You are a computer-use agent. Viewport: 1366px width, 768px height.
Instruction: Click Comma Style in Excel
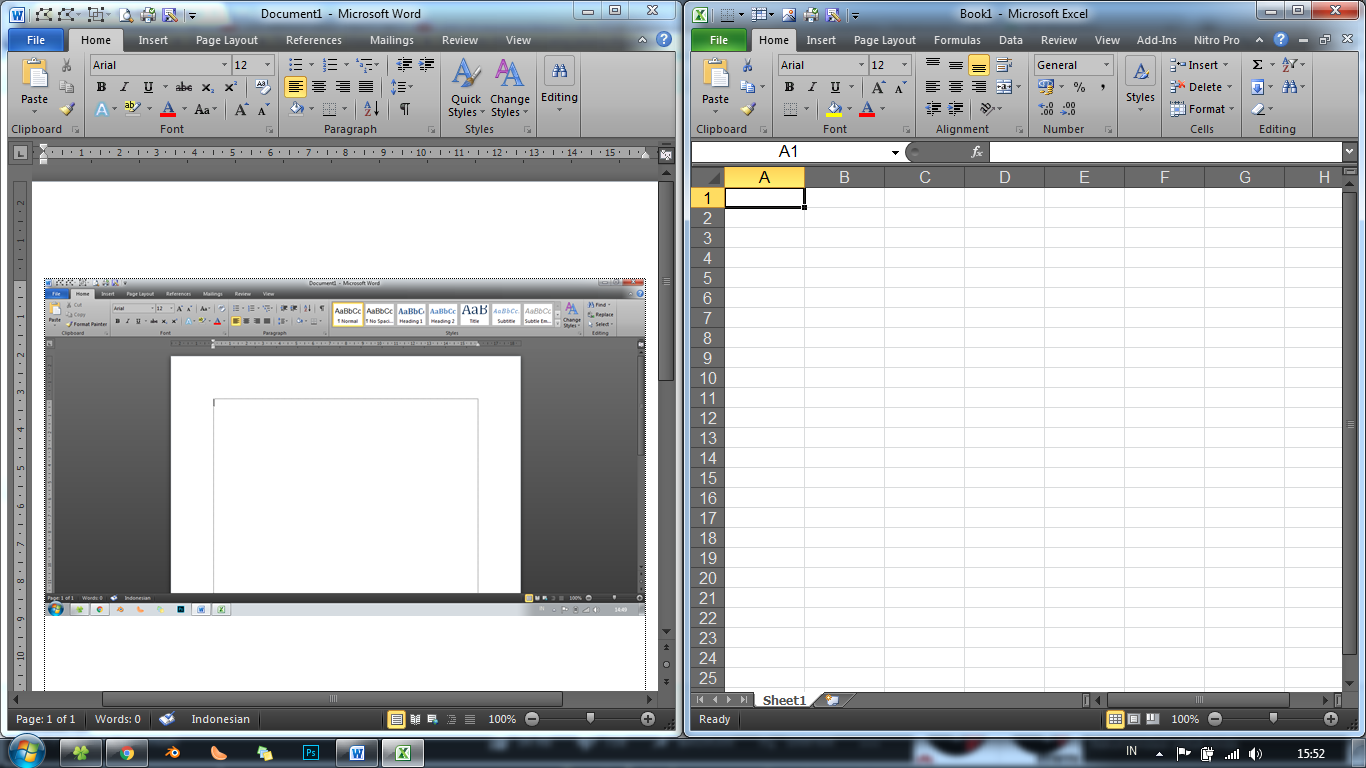pos(1102,87)
